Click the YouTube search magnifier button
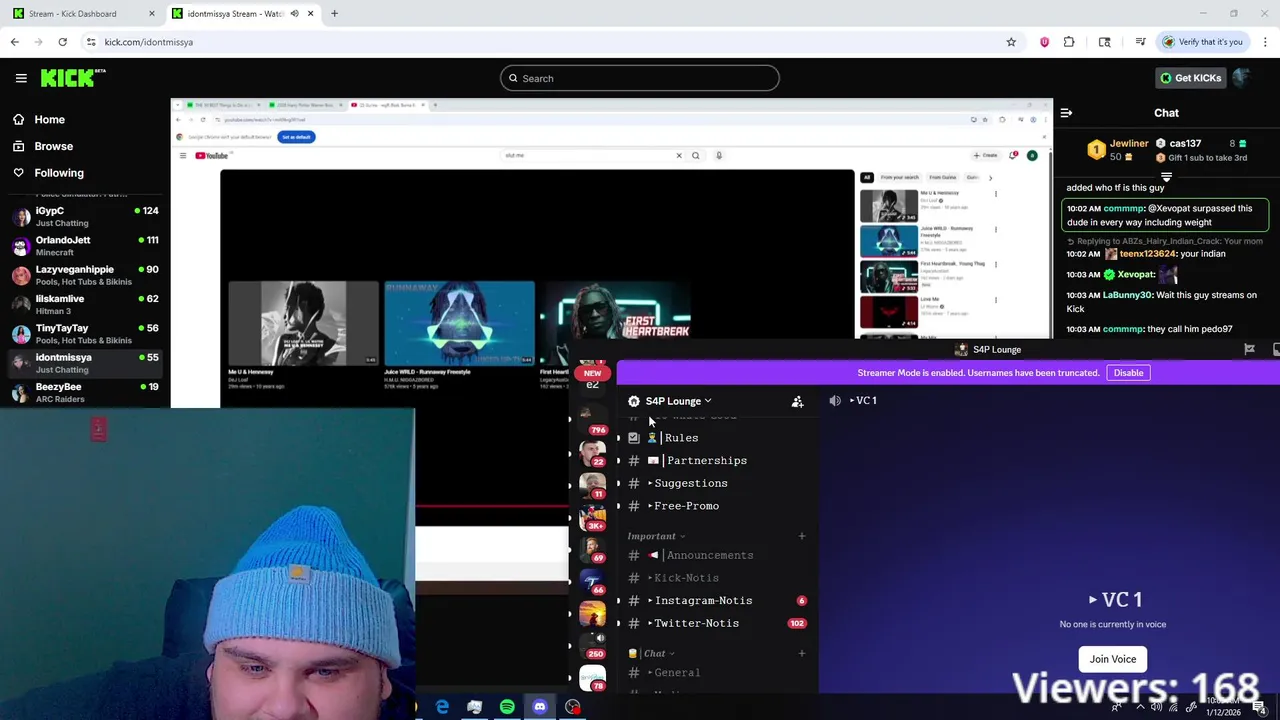The width and height of the screenshot is (1280, 720). (x=696, y=155)
